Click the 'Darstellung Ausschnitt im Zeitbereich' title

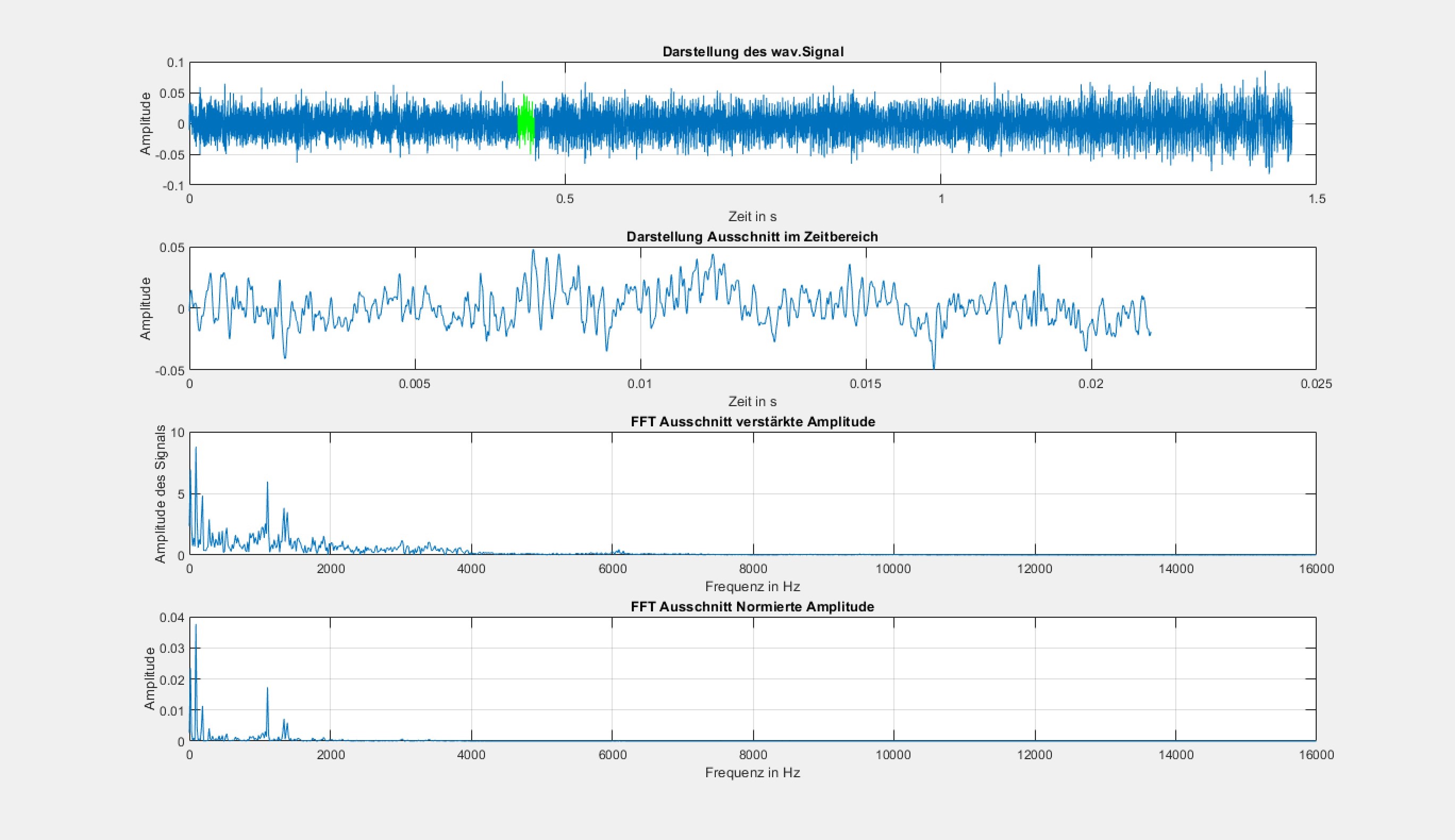[752, 237]
